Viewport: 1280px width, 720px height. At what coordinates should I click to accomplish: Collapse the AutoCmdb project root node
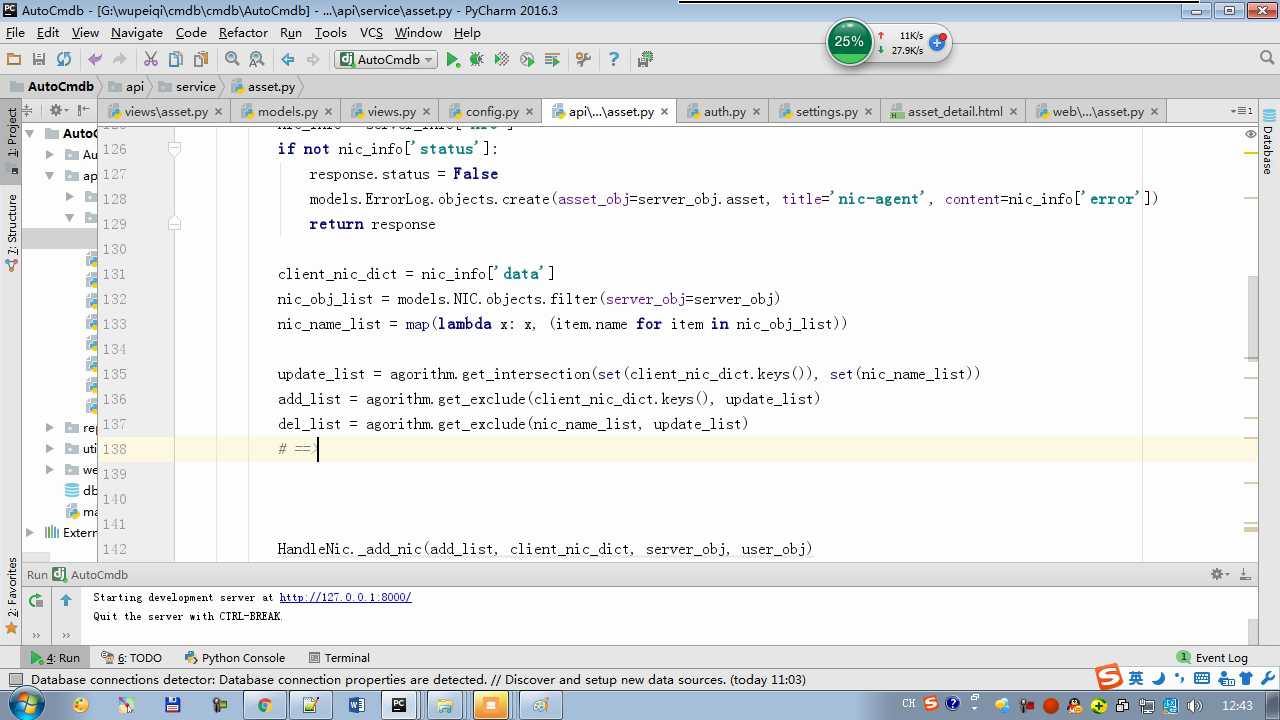tap(30, 133)
